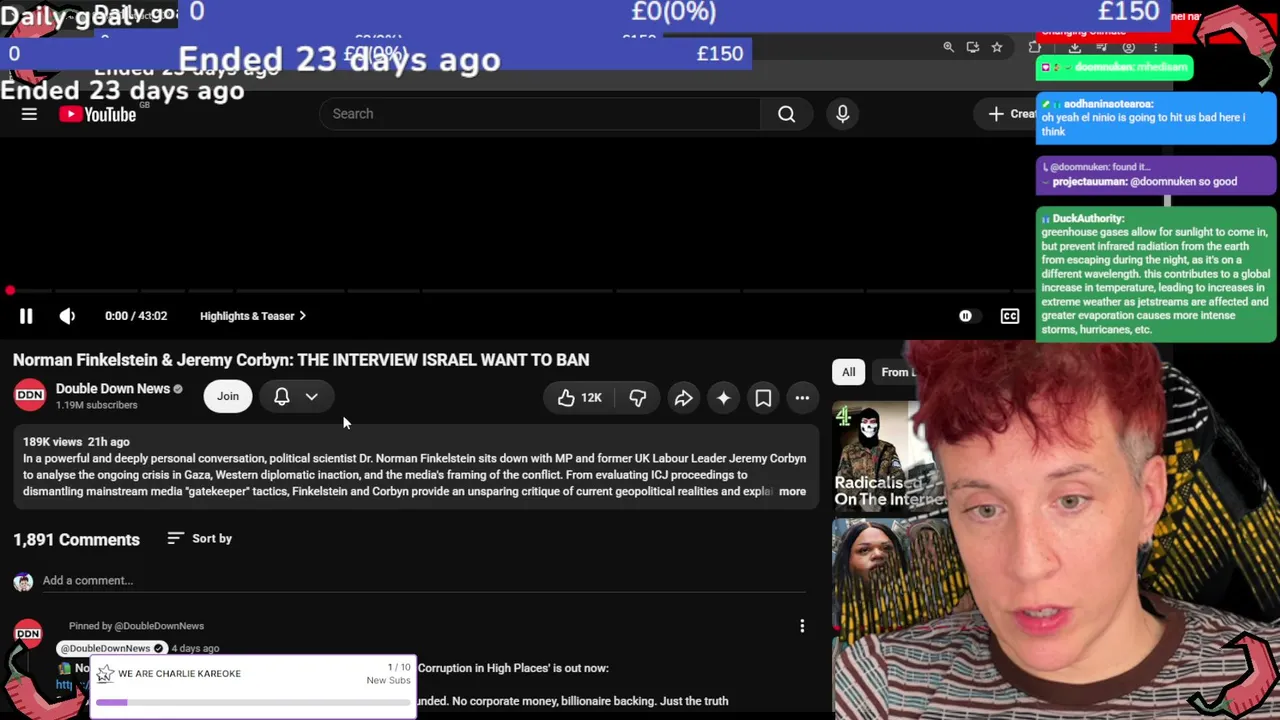The height and width of the screenshot is (720, 1280).
Task: Mute the video using the speaker icon
Action: pos(67,316)
